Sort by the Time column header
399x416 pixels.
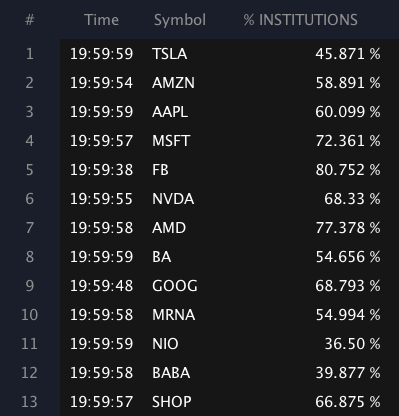[x=101, y=20]
